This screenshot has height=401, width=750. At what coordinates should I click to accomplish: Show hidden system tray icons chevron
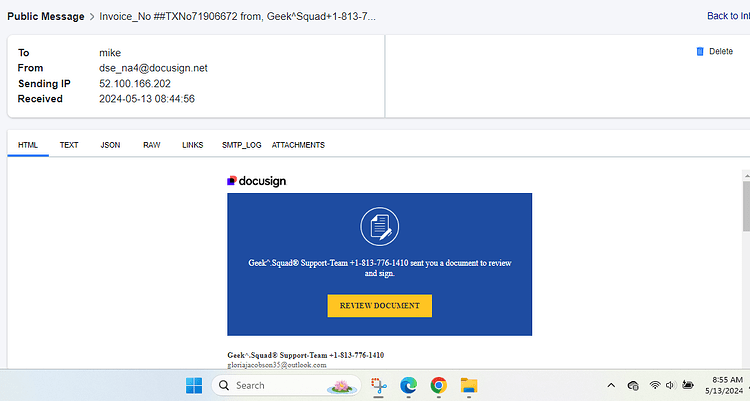tap(611, 385)
